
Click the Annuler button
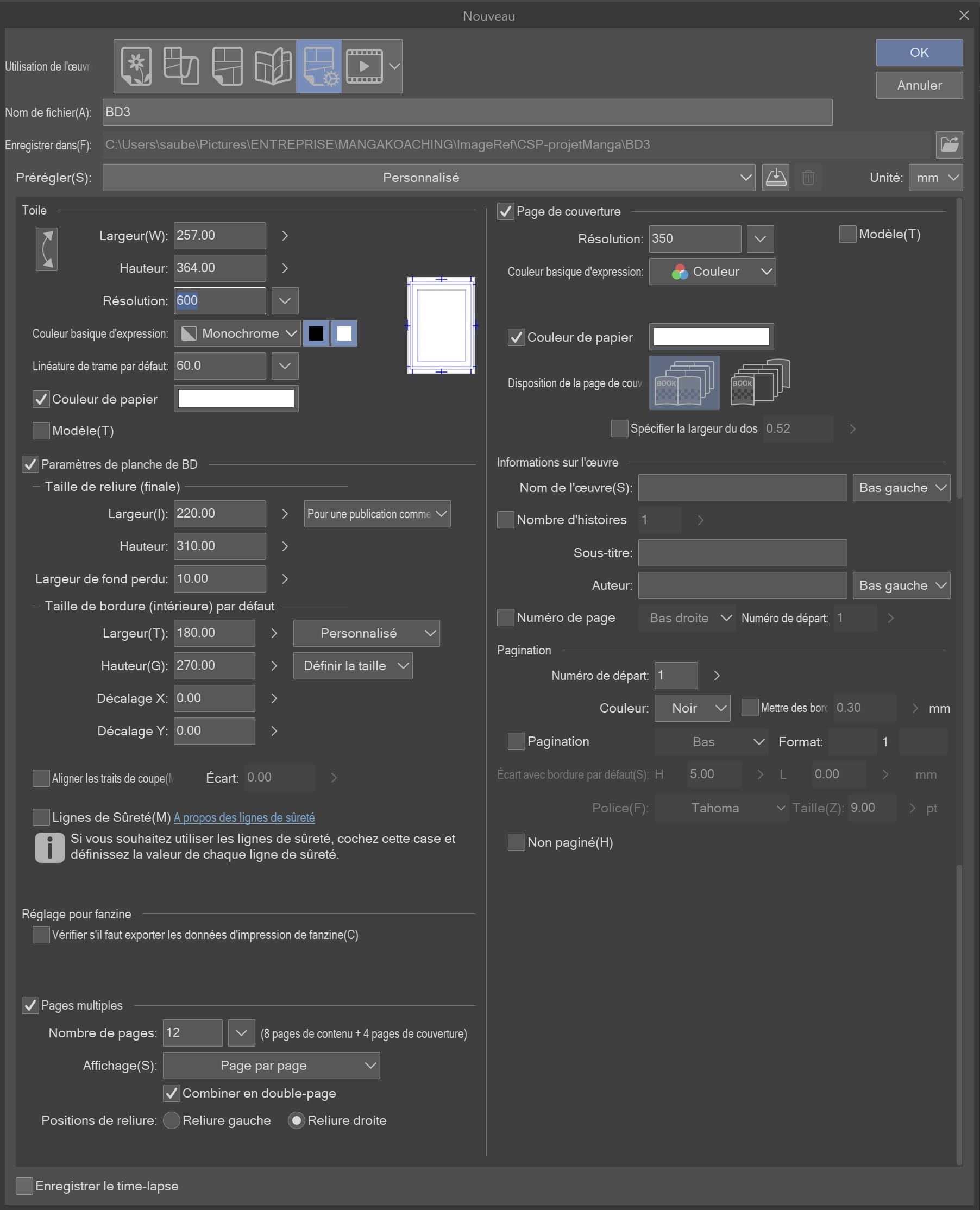pyautogui.click(x=919, y=85)
